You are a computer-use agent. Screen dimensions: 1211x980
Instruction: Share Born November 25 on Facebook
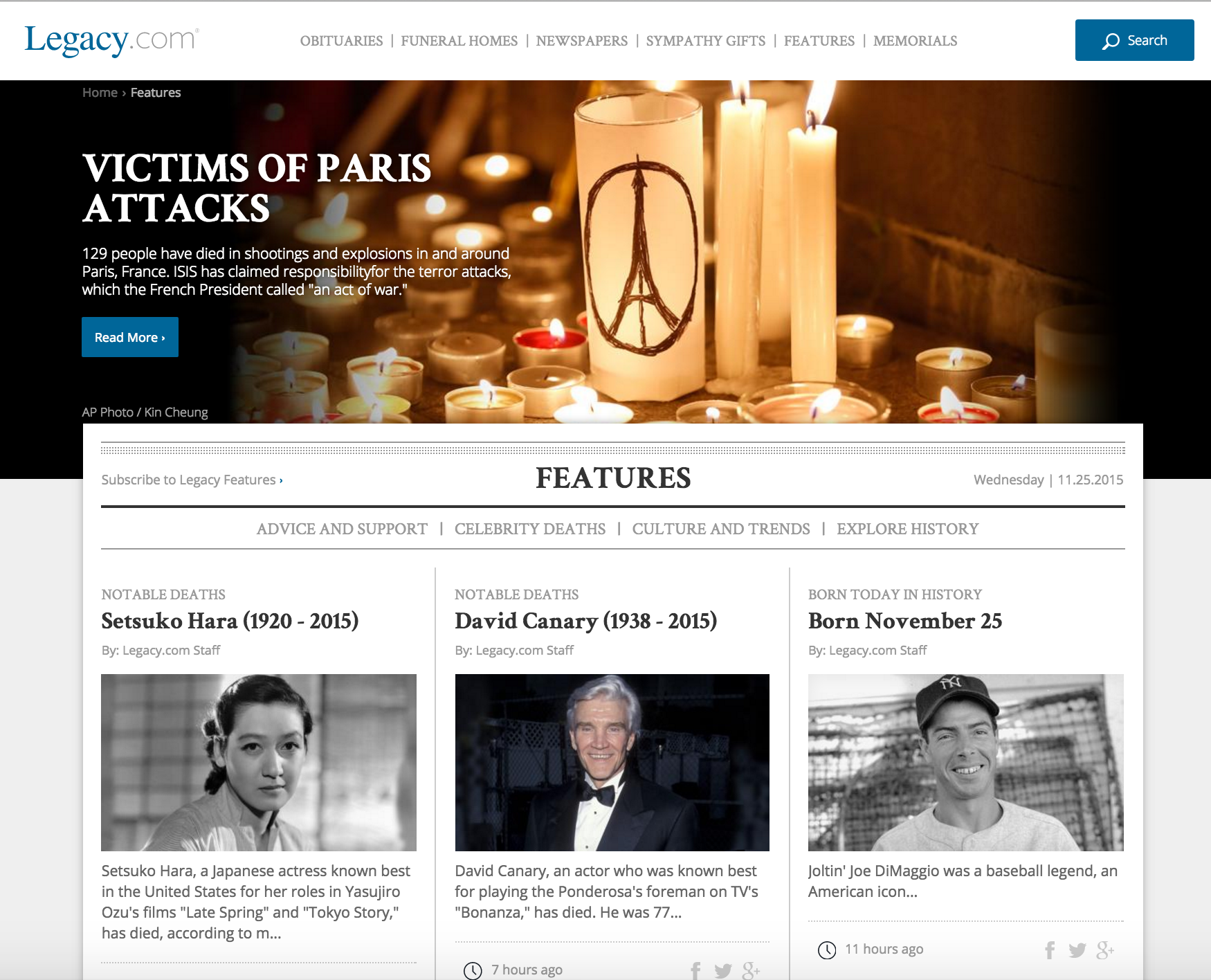1050,950
